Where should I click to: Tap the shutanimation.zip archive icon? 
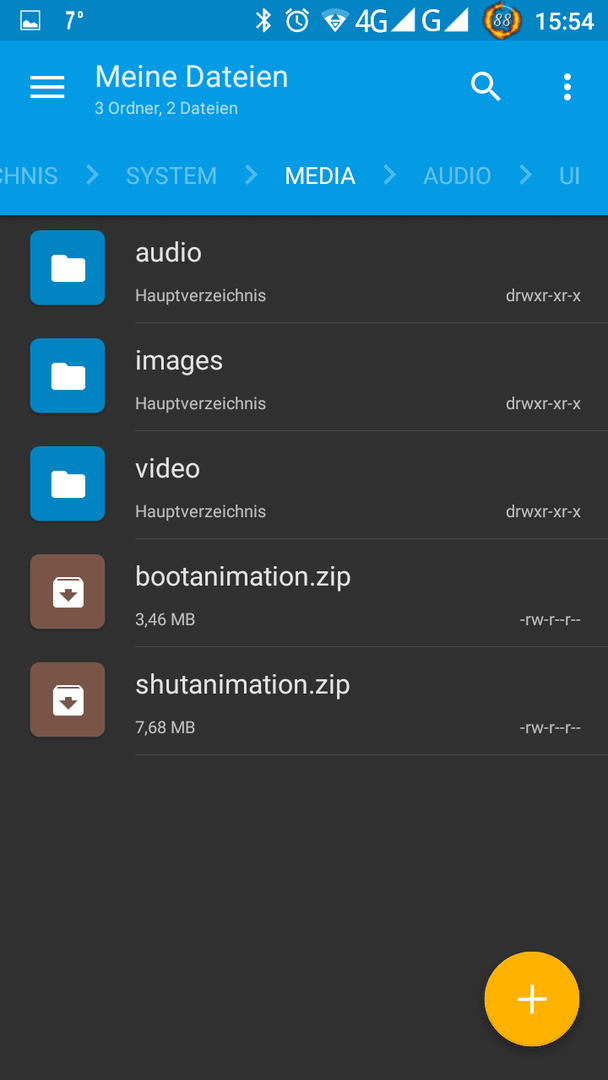click(67, 700)
